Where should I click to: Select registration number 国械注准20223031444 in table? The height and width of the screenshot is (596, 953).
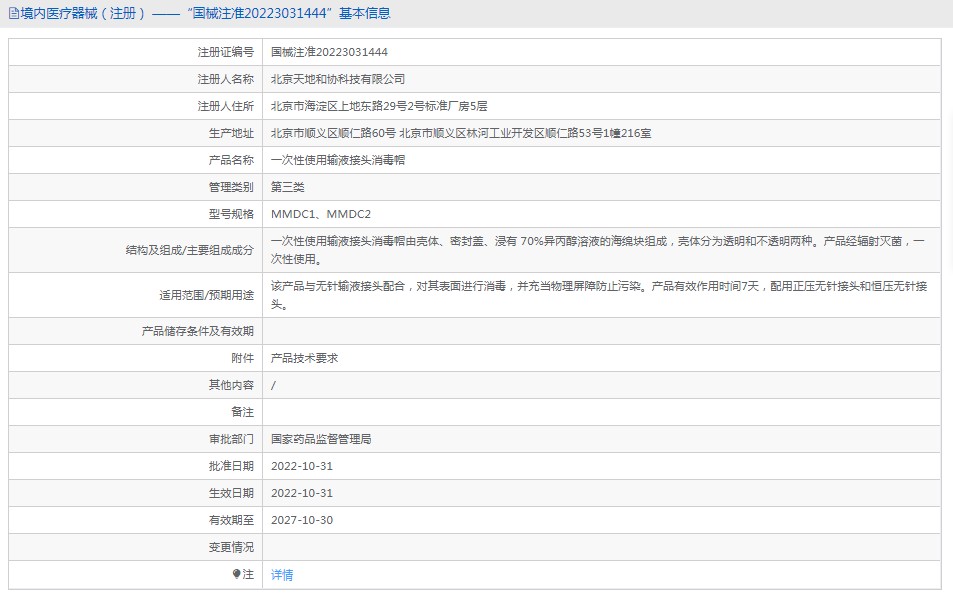(329, 52)
